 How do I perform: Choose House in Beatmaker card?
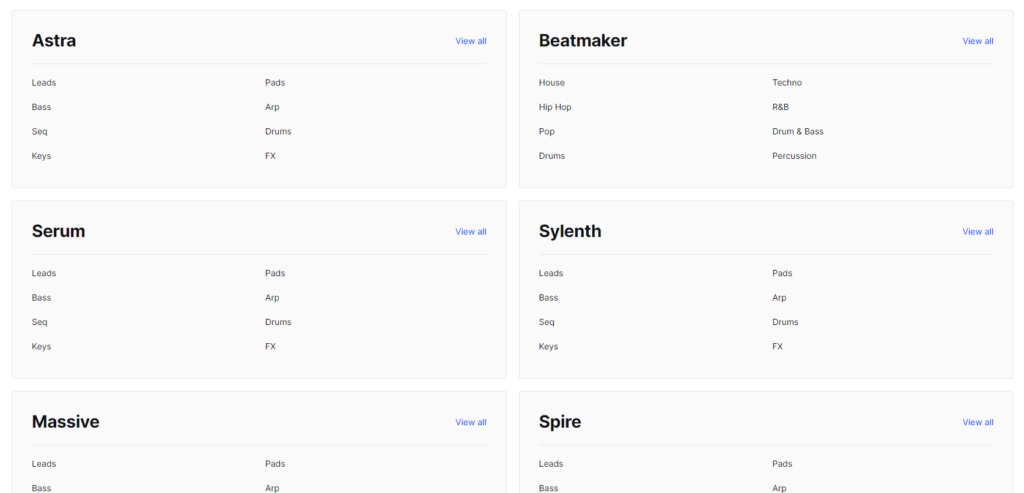[552, 83]
